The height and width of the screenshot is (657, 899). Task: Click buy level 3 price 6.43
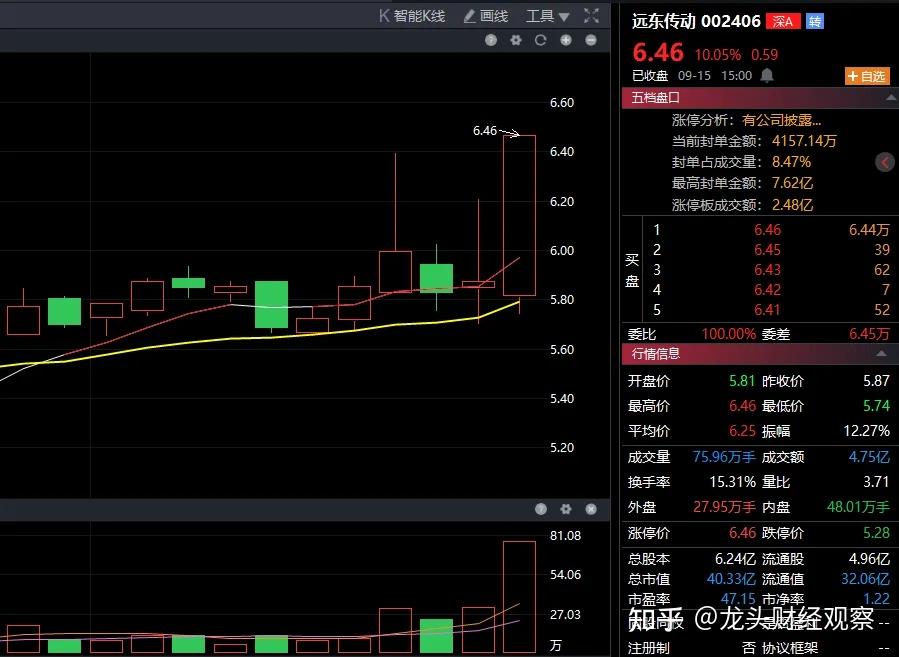click(x=767, y=270)
